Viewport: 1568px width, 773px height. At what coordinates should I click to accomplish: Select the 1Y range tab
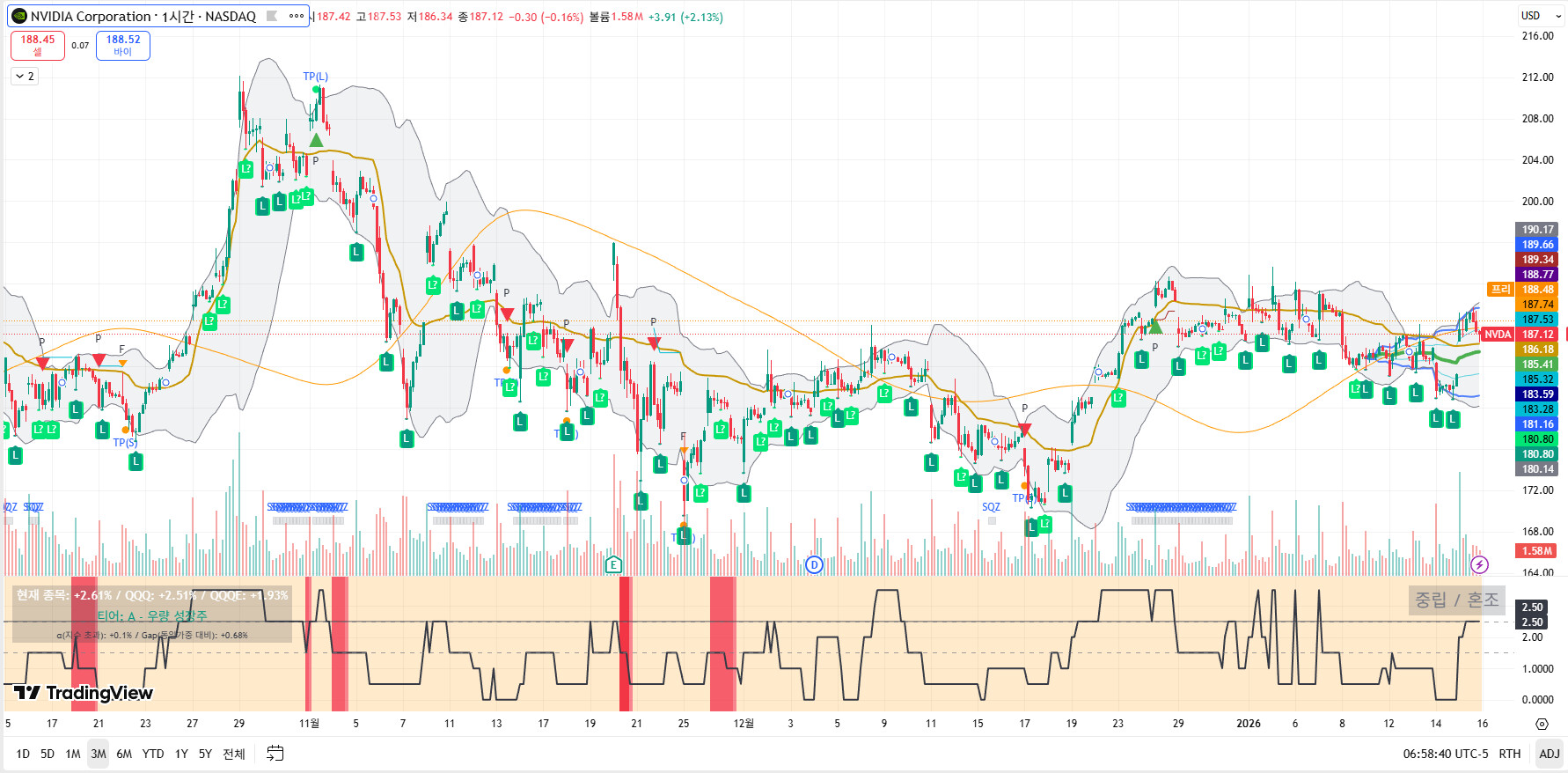click(181, 754)
